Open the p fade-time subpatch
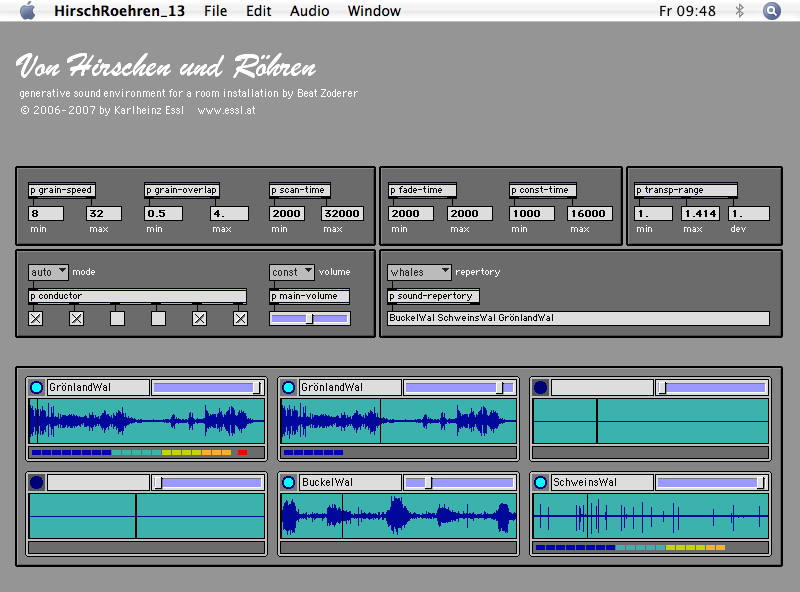The width and height of the screenshot is (800, 592). 422,190
